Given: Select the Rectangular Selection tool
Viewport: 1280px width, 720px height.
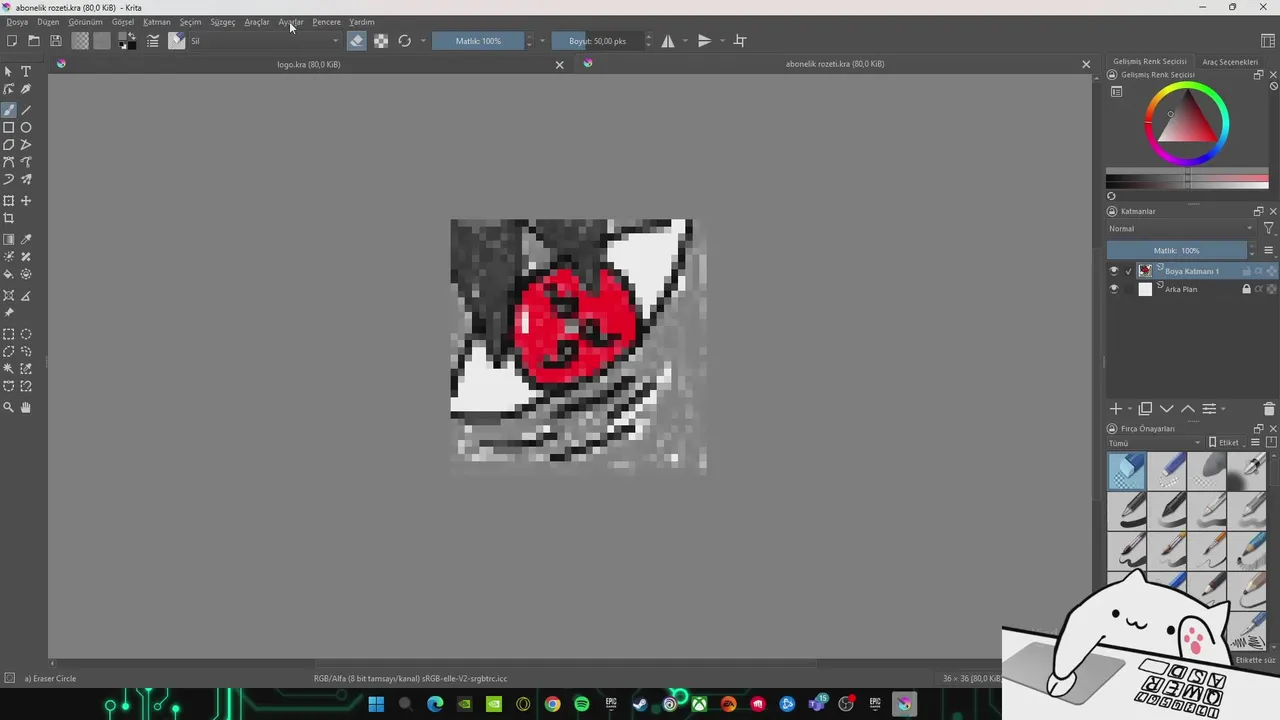Looking at the screenshot, I should [9, 335].
